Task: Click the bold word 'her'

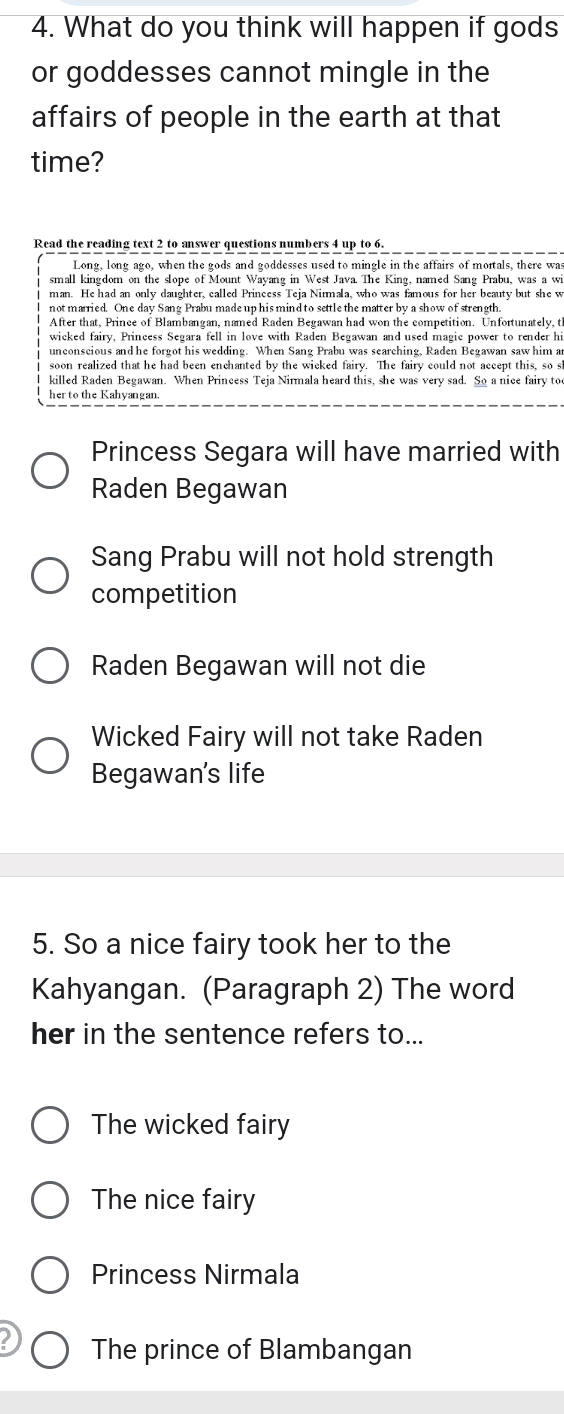Action: pyautogui.click(x=53, y=1034)
